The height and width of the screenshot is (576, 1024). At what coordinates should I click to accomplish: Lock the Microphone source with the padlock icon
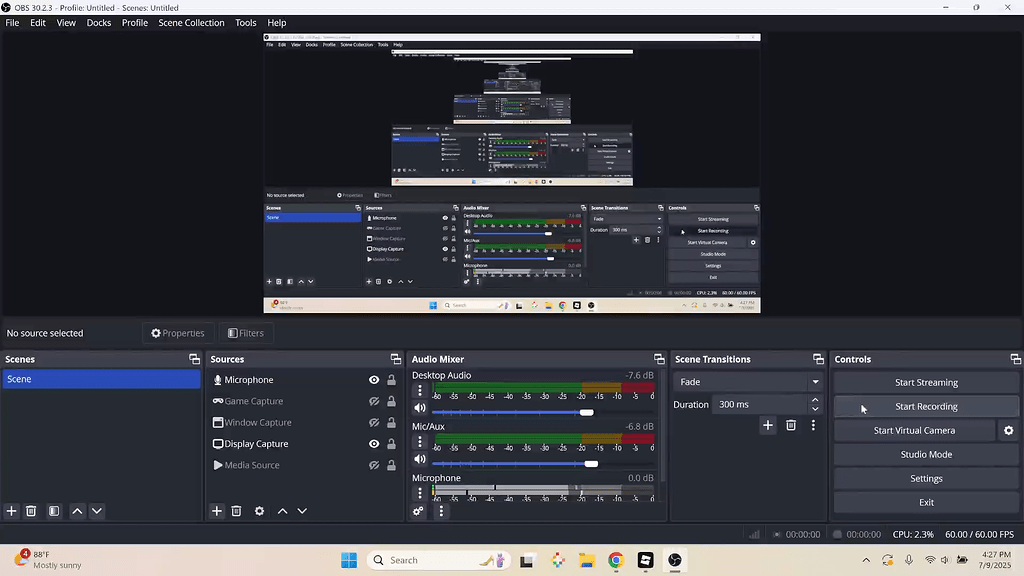(390, 380)
